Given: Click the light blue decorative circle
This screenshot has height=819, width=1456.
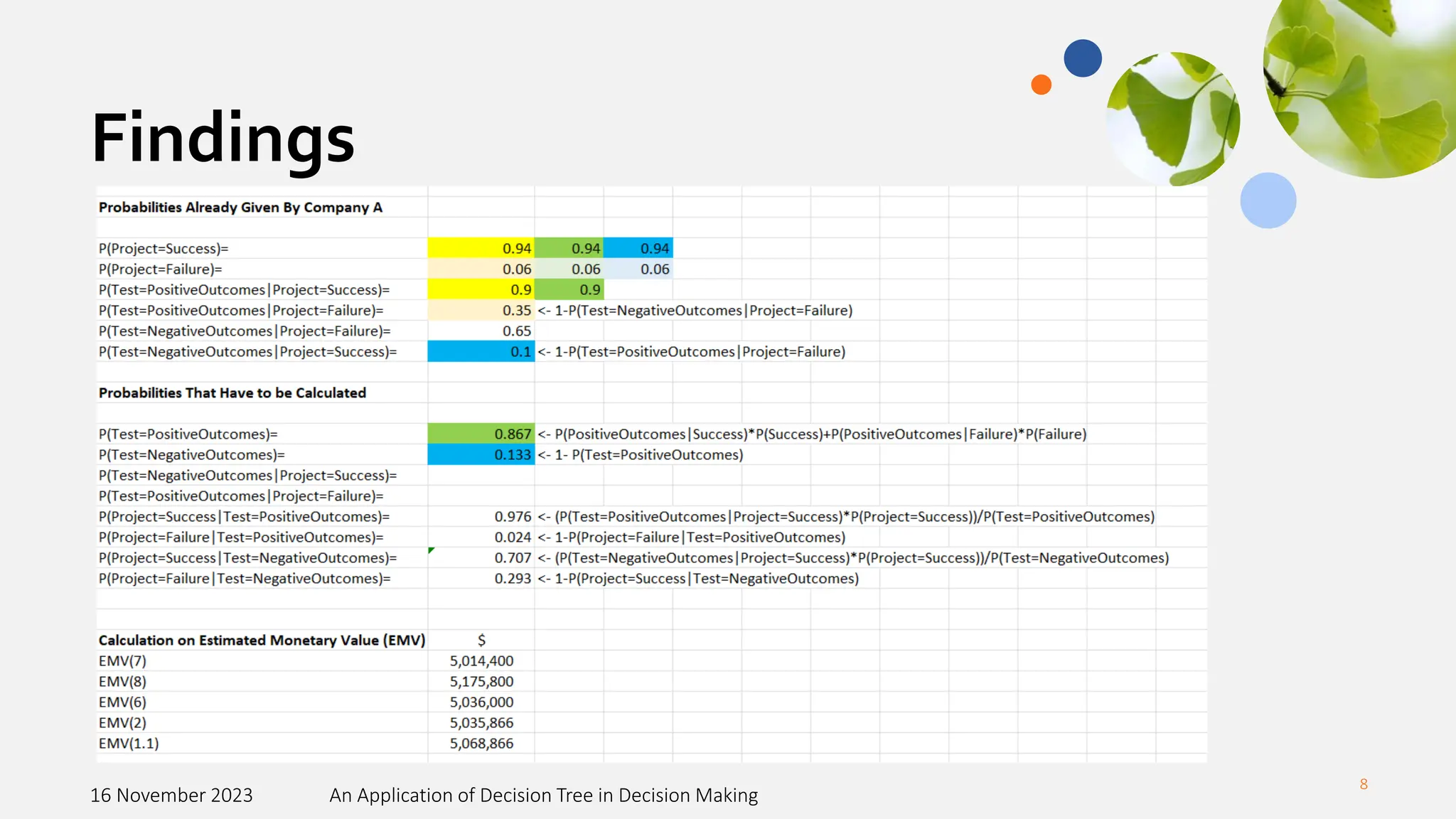Looking at the screenshot, I should (1268, 200).
